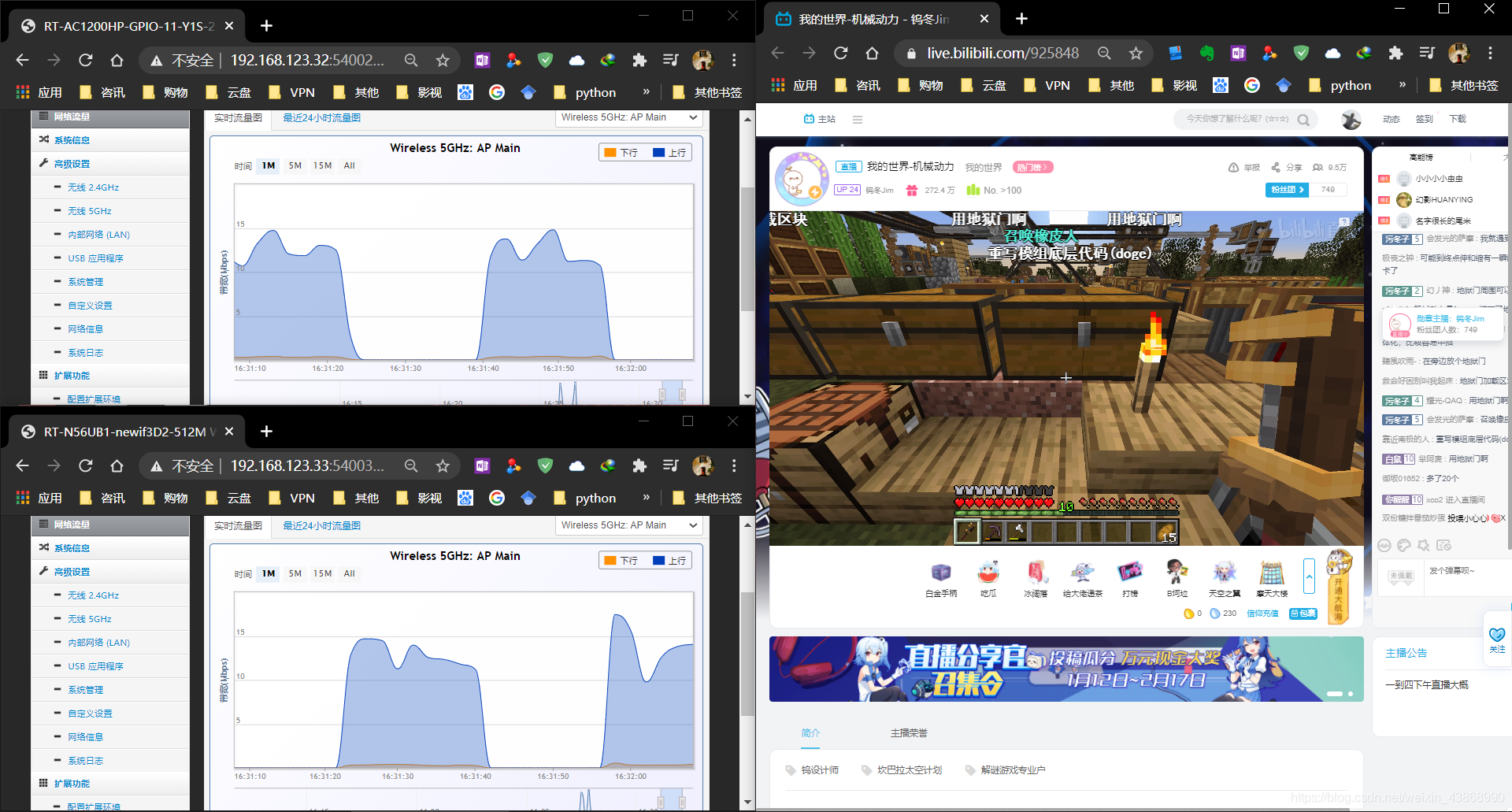Select All time range in RT-AC1200HP chart
Image resolution: width=1512 pixels, height=812 pixels.
tap(350, 165)
